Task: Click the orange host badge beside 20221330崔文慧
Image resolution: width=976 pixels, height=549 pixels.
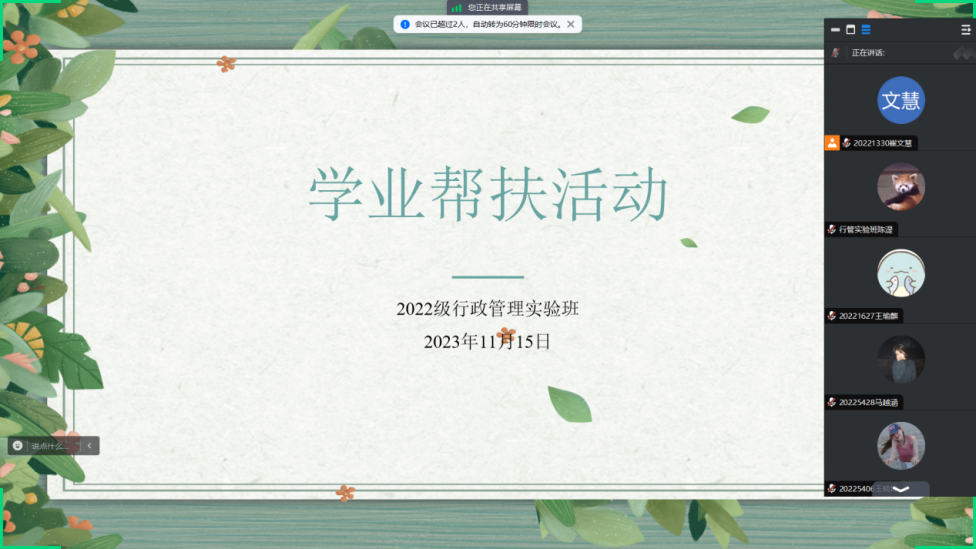Action: [x=832, y=143]
